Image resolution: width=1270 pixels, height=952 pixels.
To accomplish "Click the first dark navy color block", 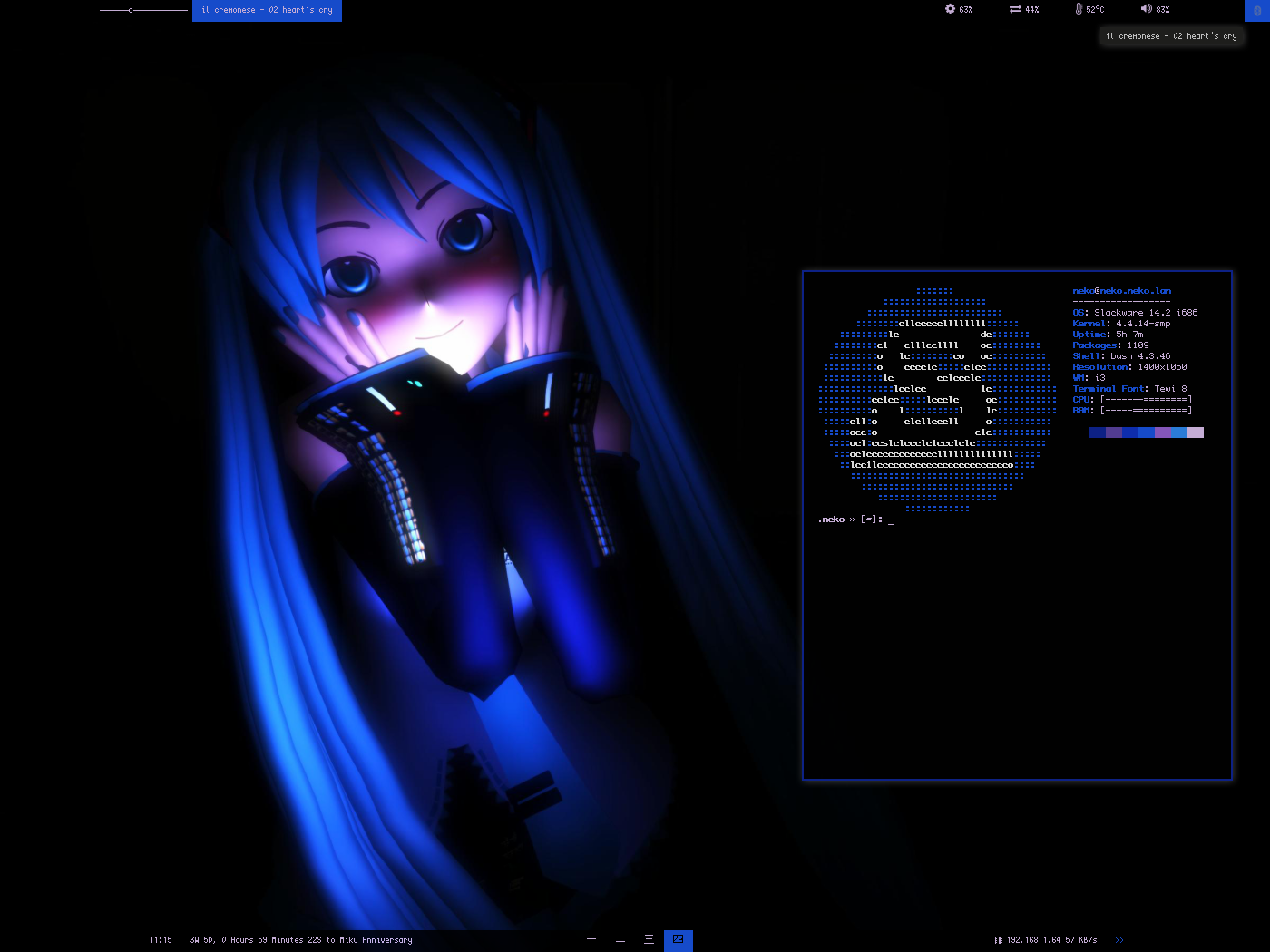I will point(1098,432).
